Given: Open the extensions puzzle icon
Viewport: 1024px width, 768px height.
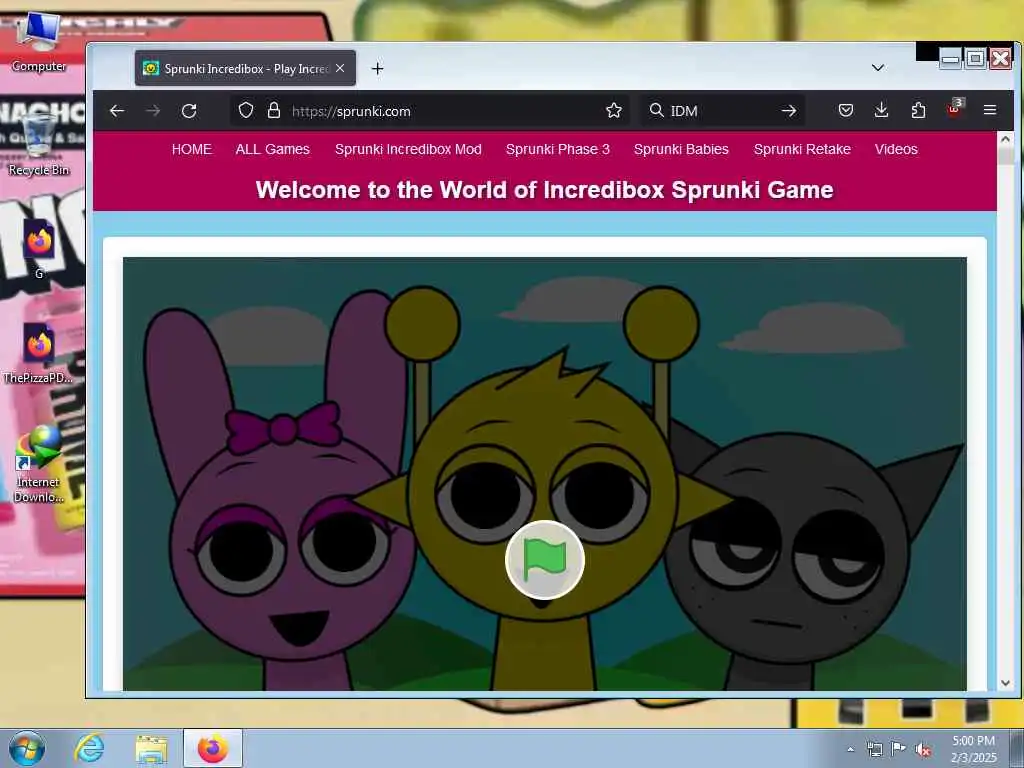Looking at the screenshot, I should point(918,110).
